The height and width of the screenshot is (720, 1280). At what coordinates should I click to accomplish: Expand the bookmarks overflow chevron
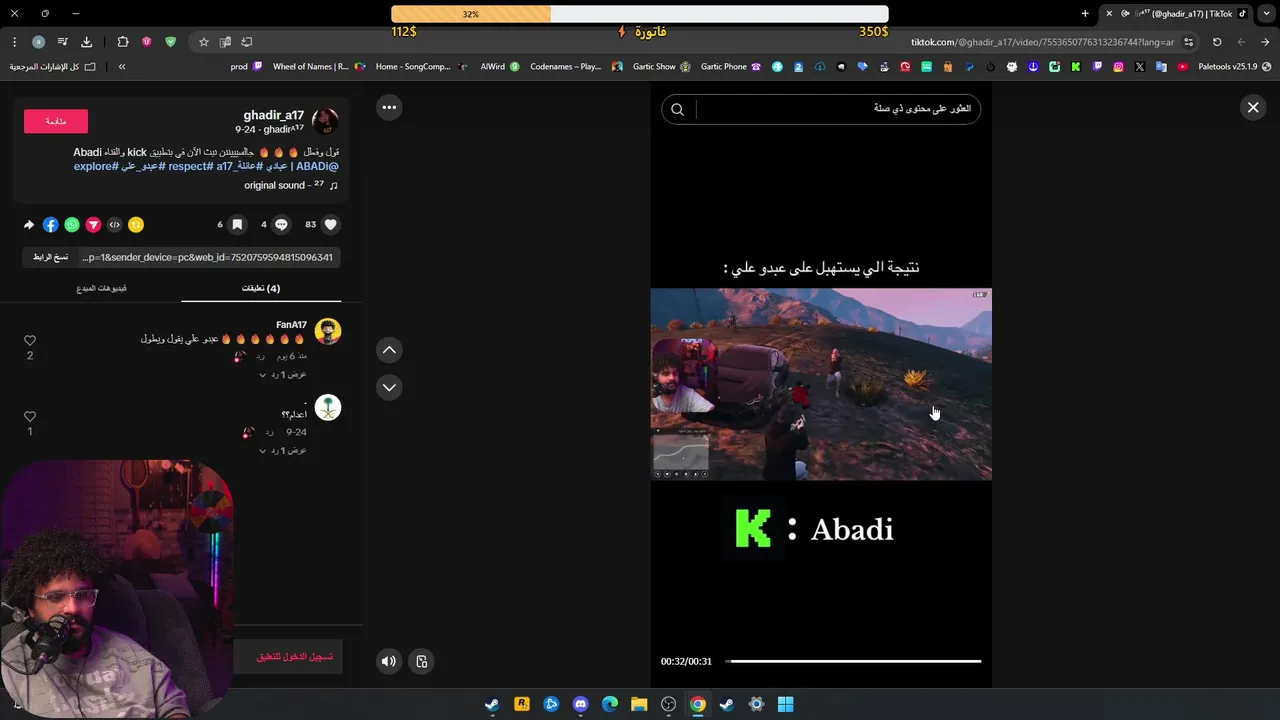tap(122, 67)
